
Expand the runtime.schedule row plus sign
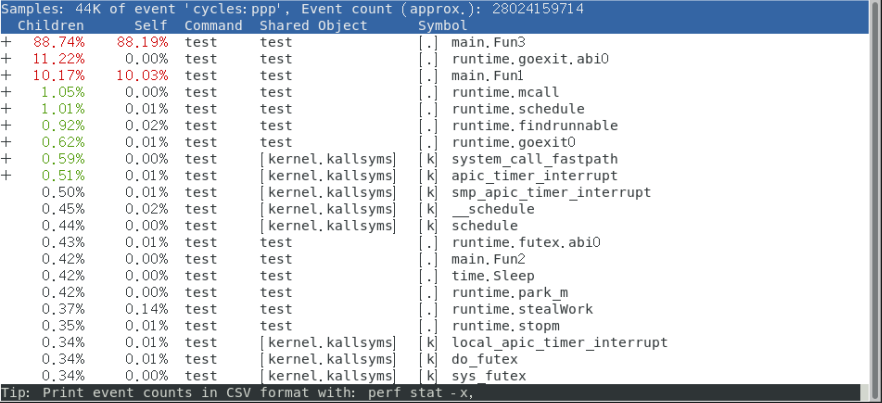(x=6, y=109)
